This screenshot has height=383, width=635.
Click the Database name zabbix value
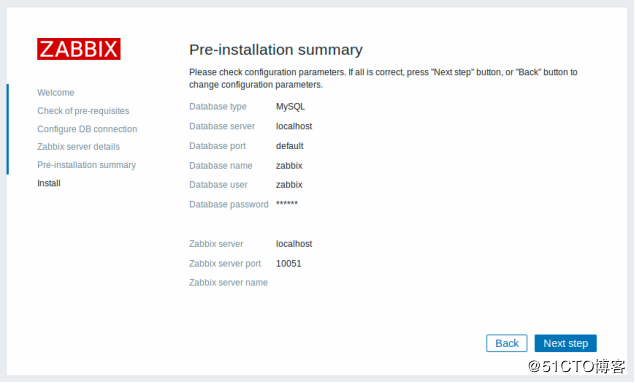(x=289, y=166)
